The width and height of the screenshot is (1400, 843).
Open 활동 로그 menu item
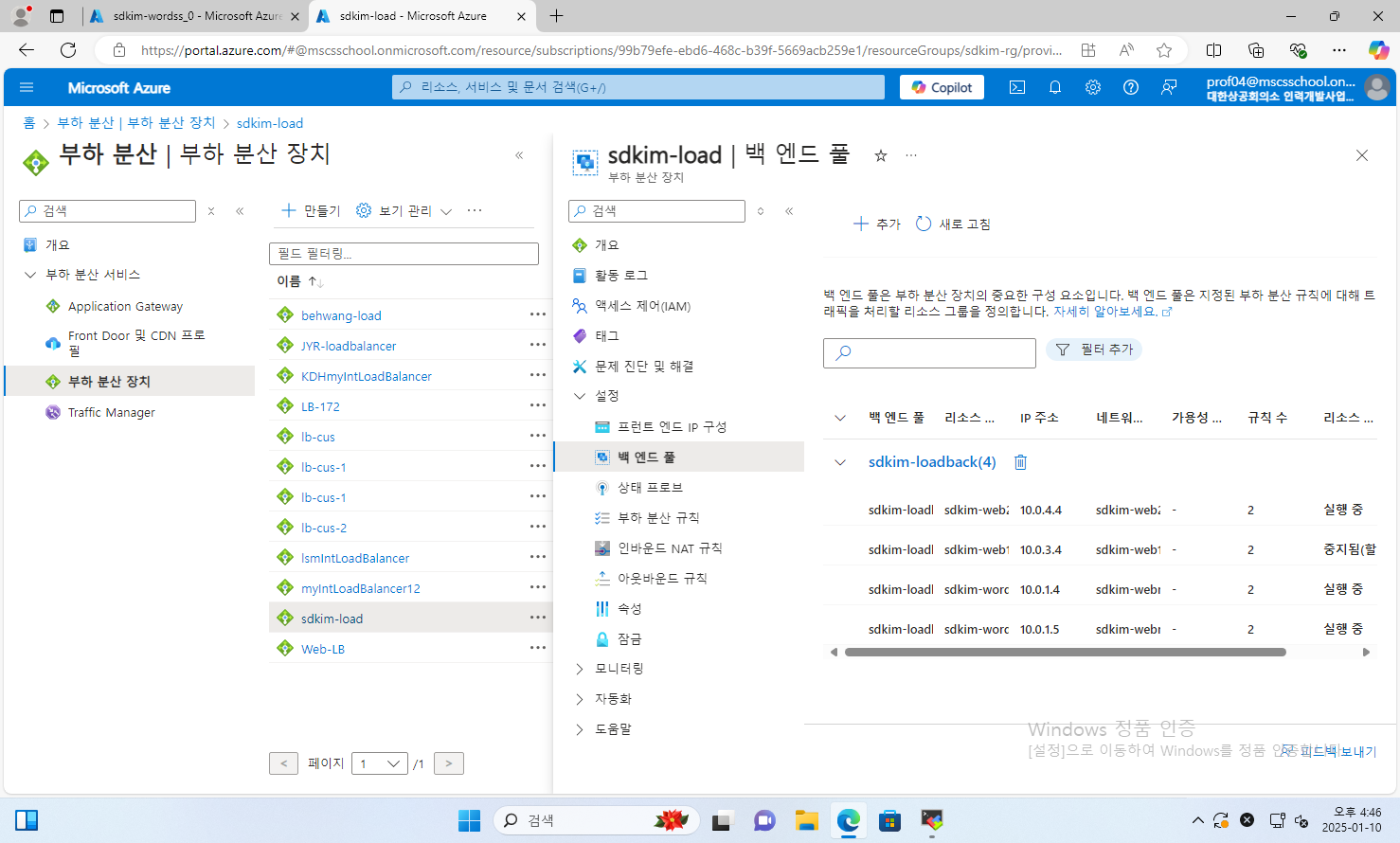[x=620, y=276]
